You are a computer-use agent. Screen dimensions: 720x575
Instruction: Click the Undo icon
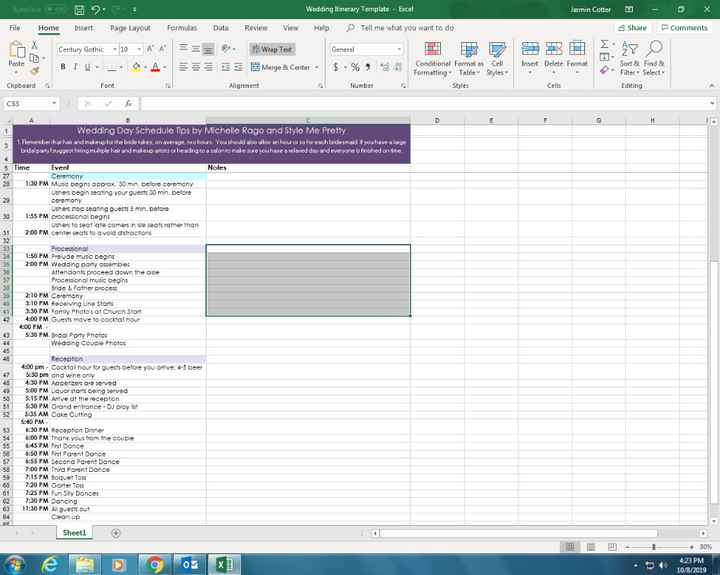coord(95,10)
